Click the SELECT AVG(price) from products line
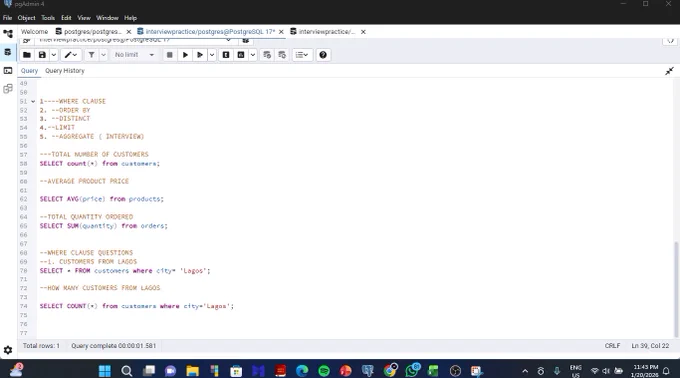The width and height of the screenshot is (680, 378). [x=101, y=199]
